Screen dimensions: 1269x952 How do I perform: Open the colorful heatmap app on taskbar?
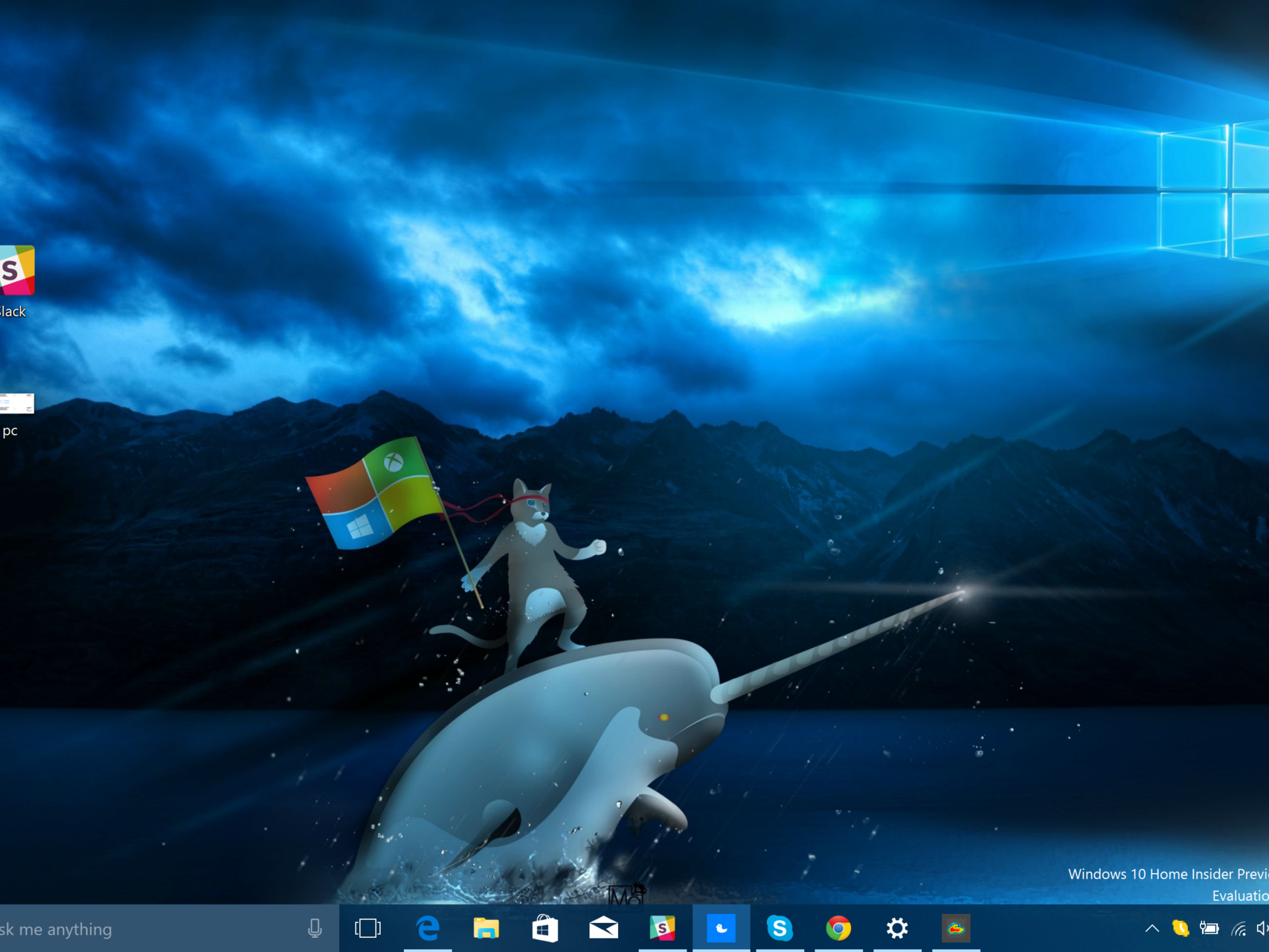(x=956, y=928)
